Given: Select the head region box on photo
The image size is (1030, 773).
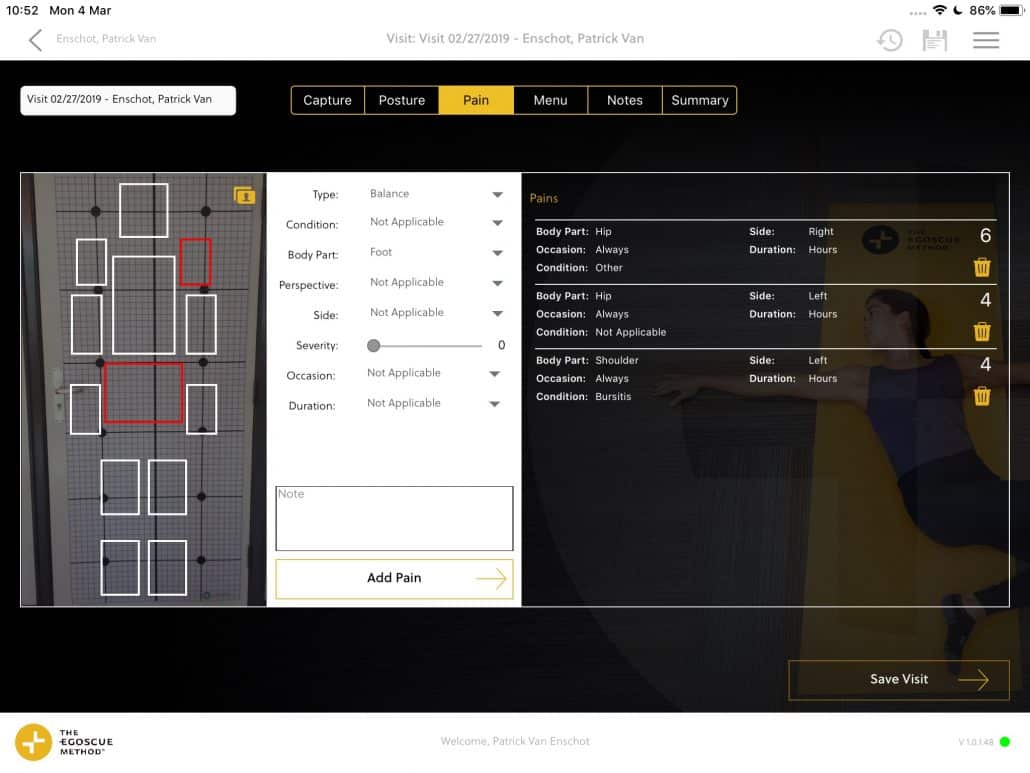Looking at the screenshot, I should [x=143, y=210].
